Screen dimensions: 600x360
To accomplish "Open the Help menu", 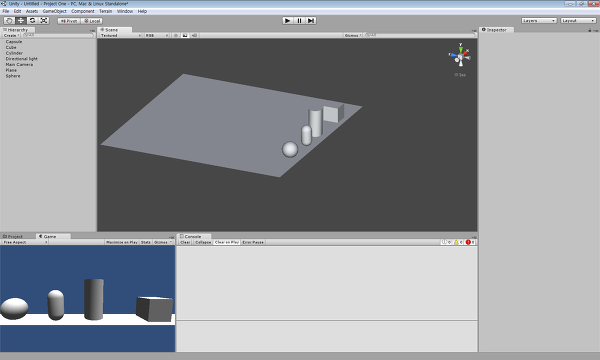I will coord(142,11).
